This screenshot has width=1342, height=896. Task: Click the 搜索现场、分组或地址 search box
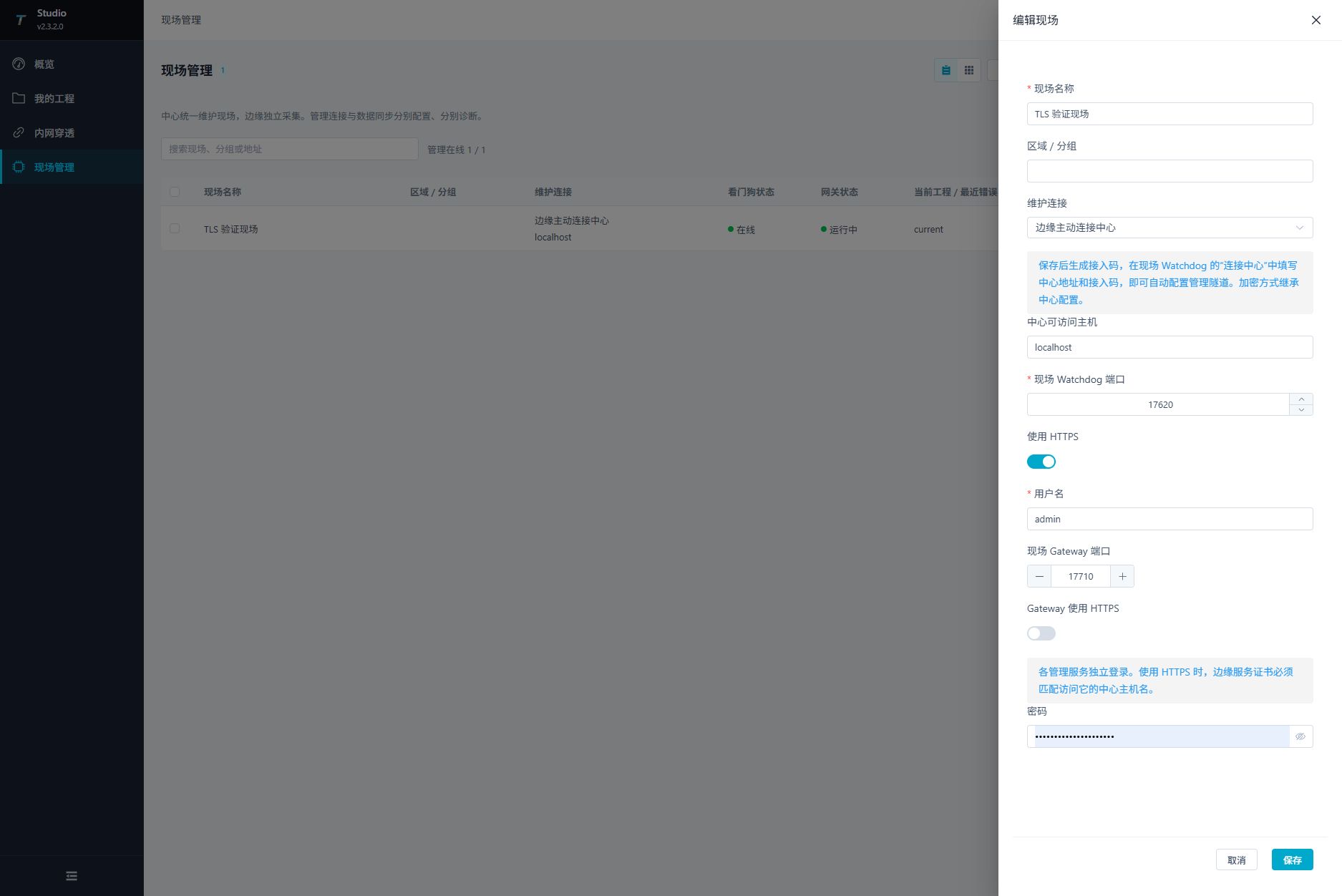(290, 149)
